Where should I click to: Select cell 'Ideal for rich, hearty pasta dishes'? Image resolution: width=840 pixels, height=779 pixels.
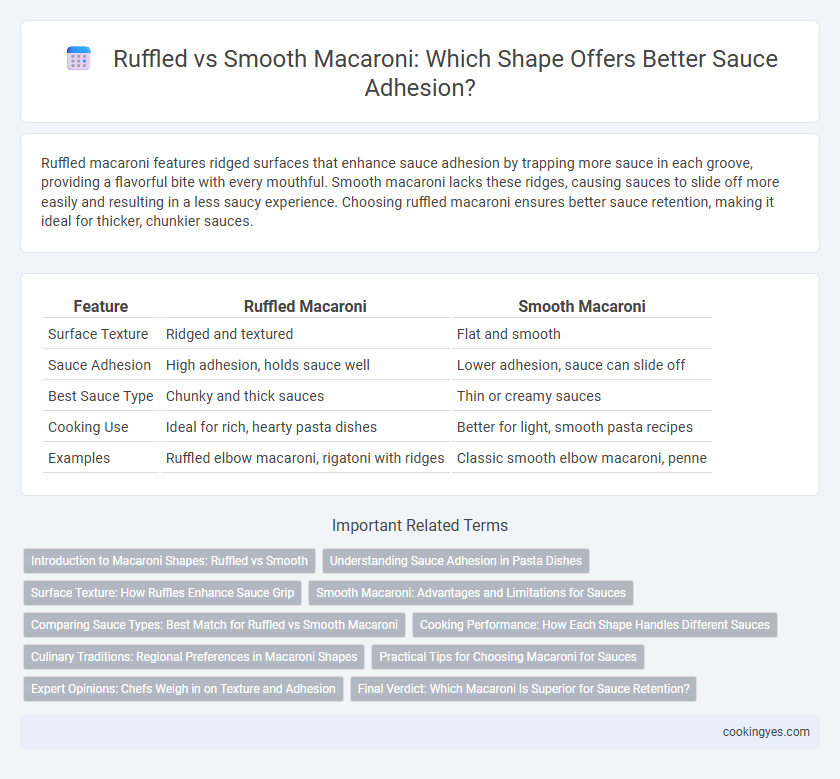pyautogui.click(x=305, y=427)
